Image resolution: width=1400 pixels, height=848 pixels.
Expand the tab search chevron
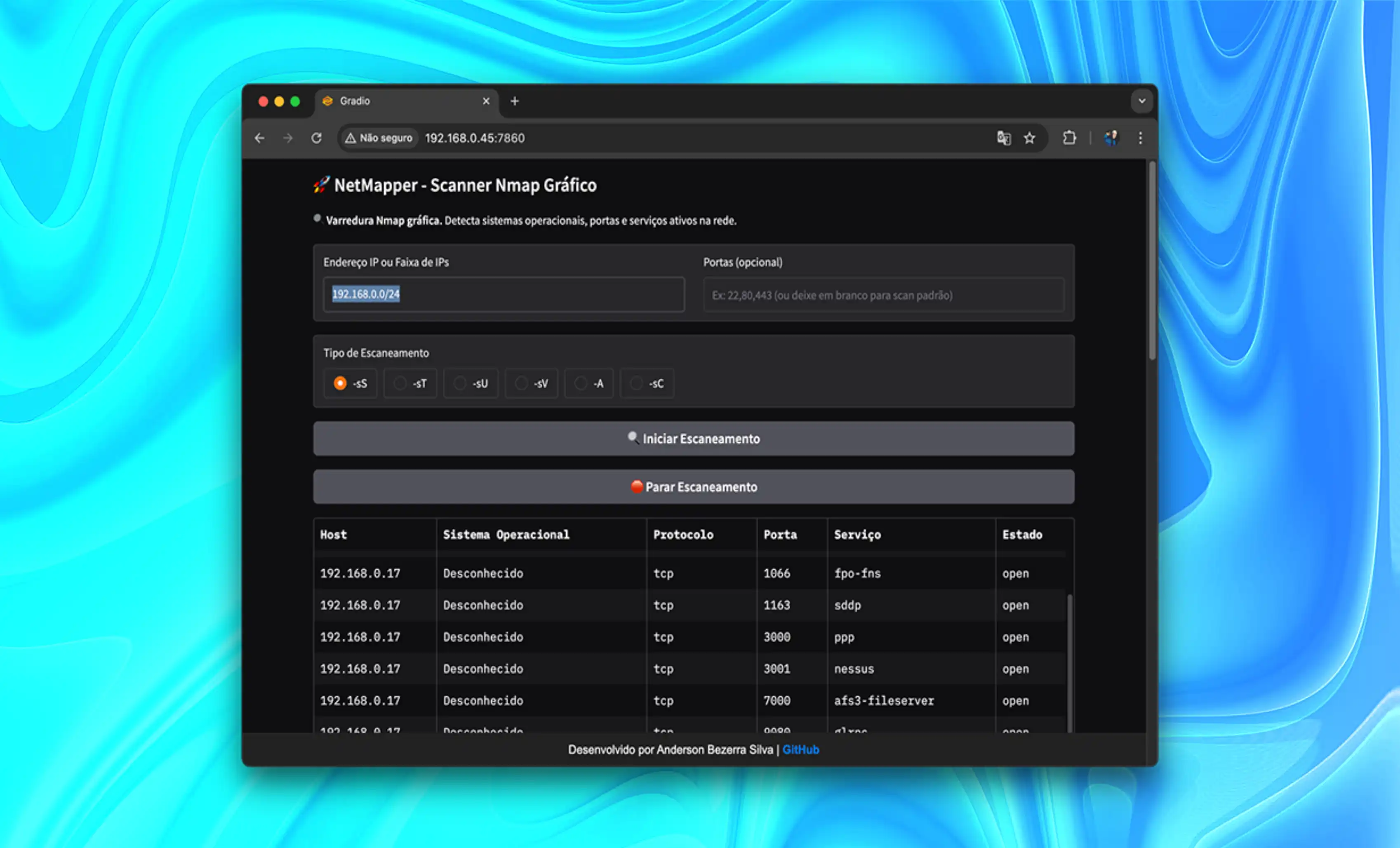click(x=1141, y=101)
